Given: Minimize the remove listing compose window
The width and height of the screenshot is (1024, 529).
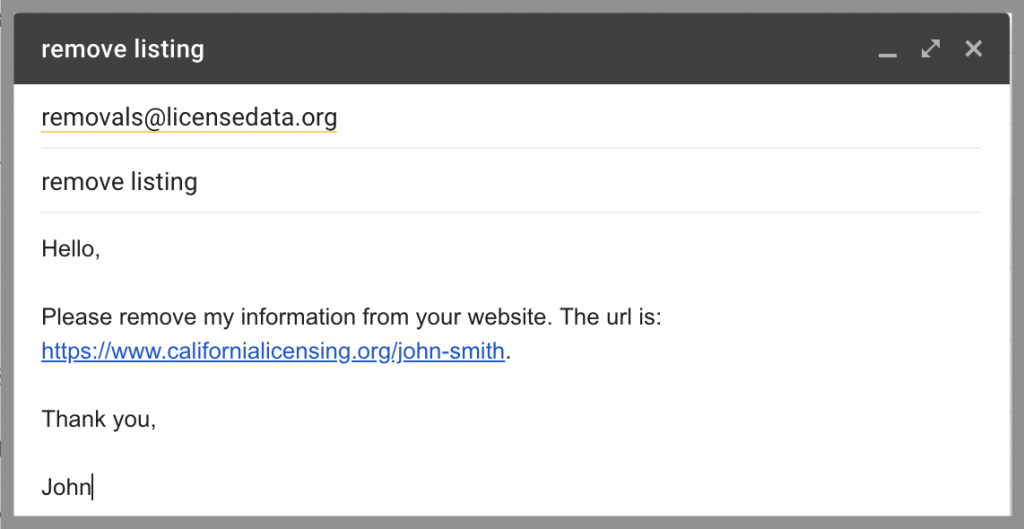Looking at the screenshot, I should click(x=887, y=50).
